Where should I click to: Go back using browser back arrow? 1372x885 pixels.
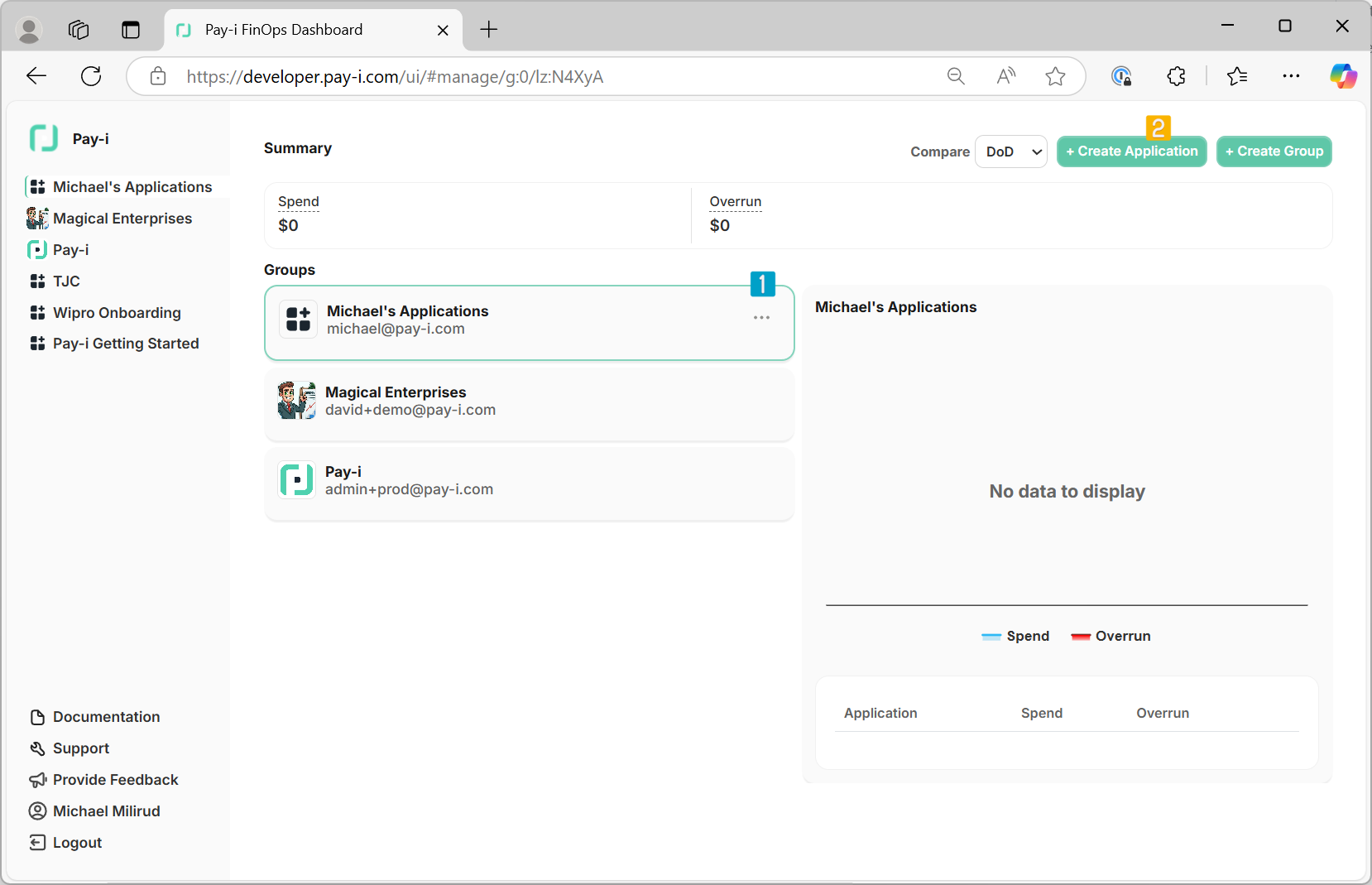[36, 76]
